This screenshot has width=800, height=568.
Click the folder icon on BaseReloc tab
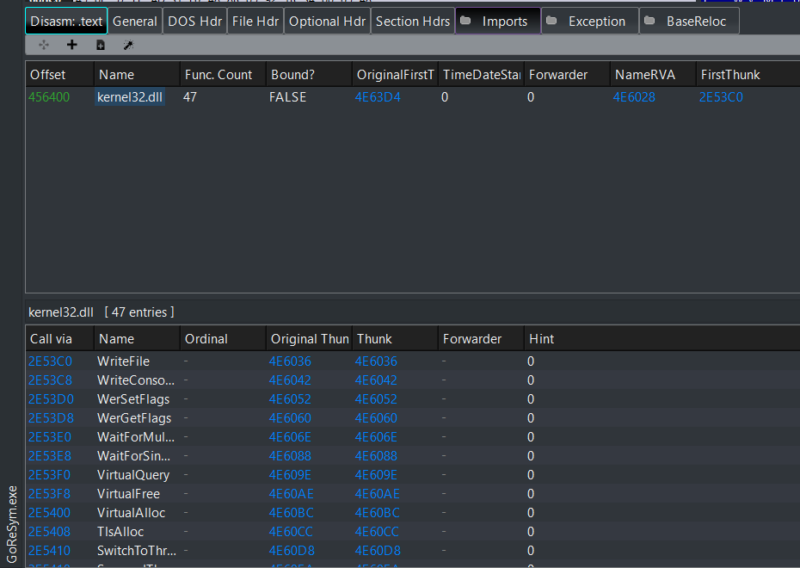point(649,21)
